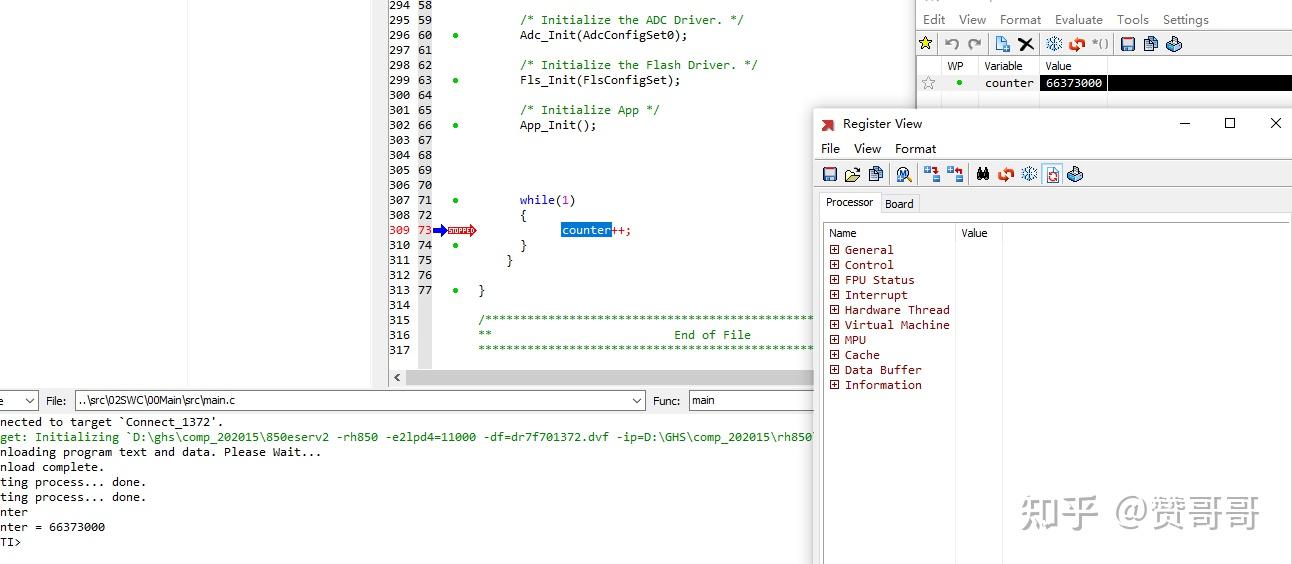
Task: Open a register file with the folder icon
Action: tap(852, 174)
